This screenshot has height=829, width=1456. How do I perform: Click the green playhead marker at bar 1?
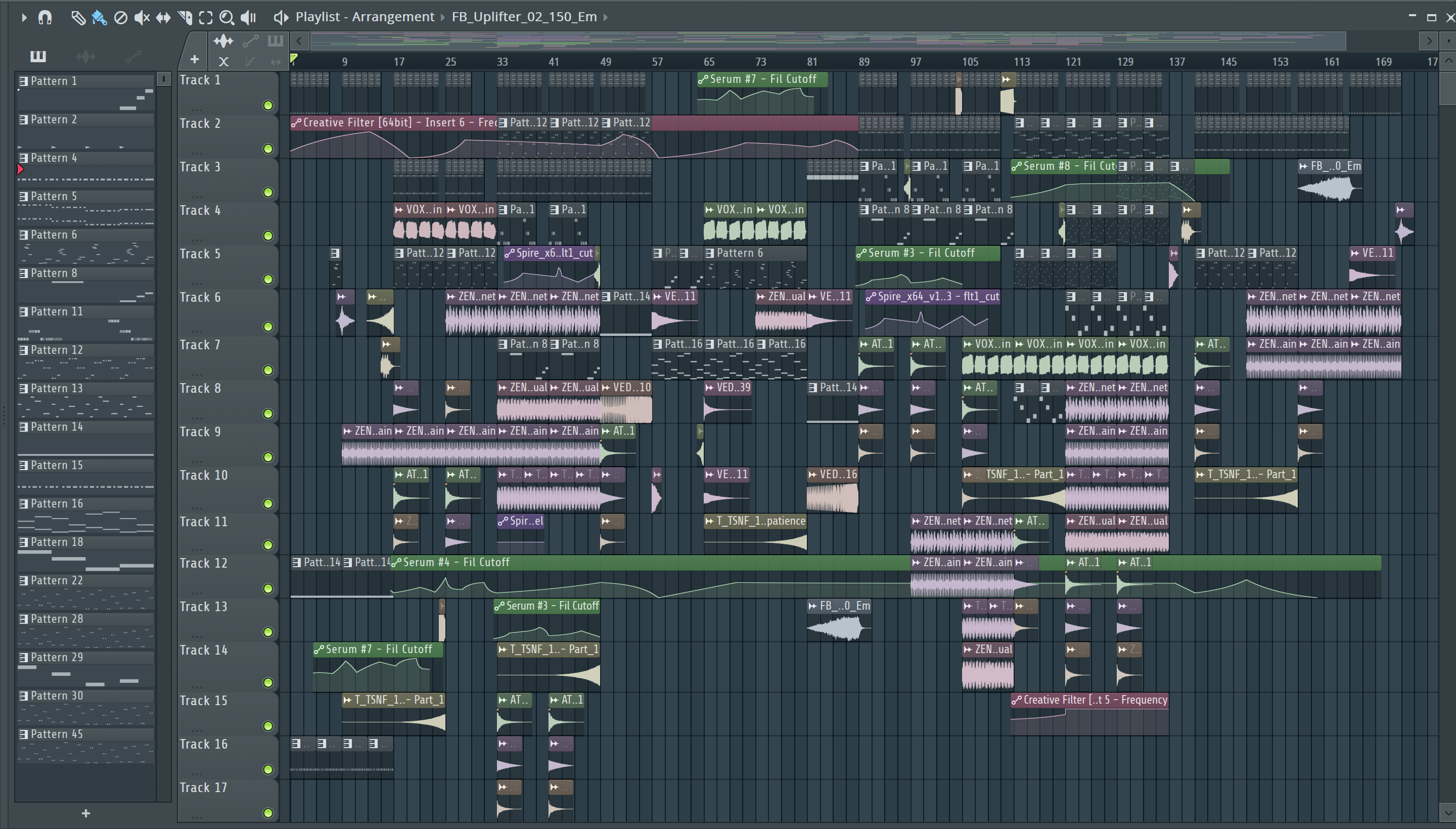click(294, 58)
